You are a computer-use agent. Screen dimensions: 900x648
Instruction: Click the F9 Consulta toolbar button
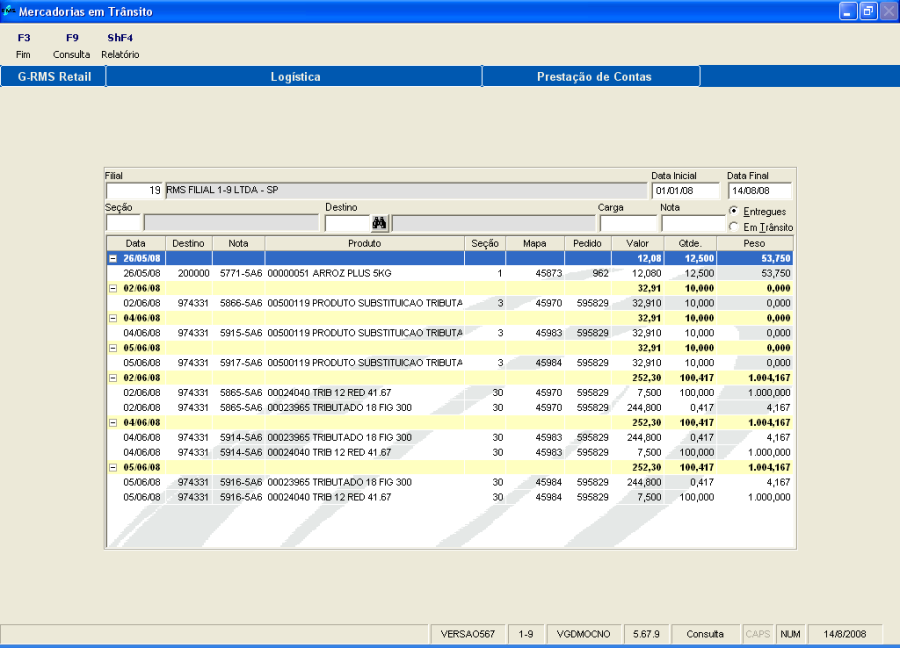[x=72, y=46]
